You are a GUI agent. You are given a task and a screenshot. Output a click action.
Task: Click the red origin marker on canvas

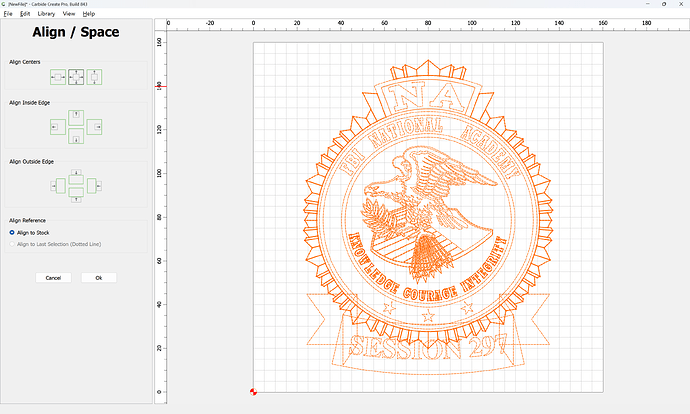253,392
